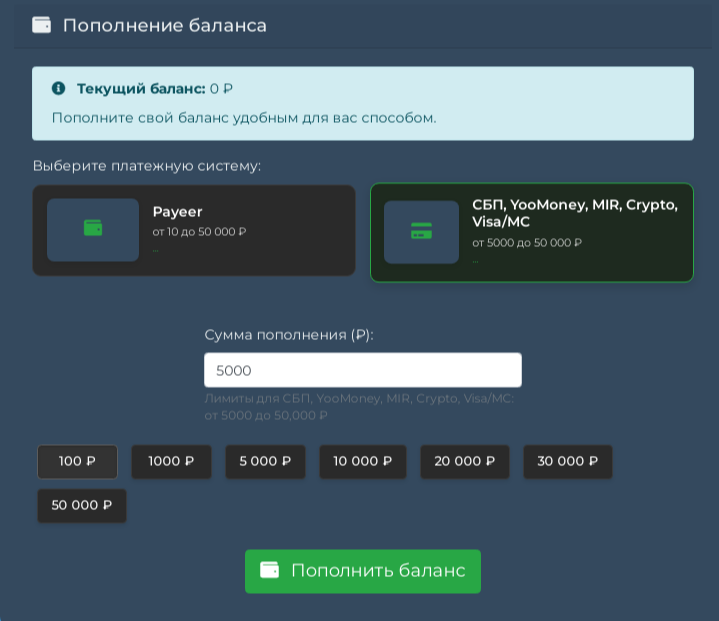Select the 50 000 ₽ preset amount
Image resolution: width=719 pixels, height=621 pixels.
click(x=82, y=505)
